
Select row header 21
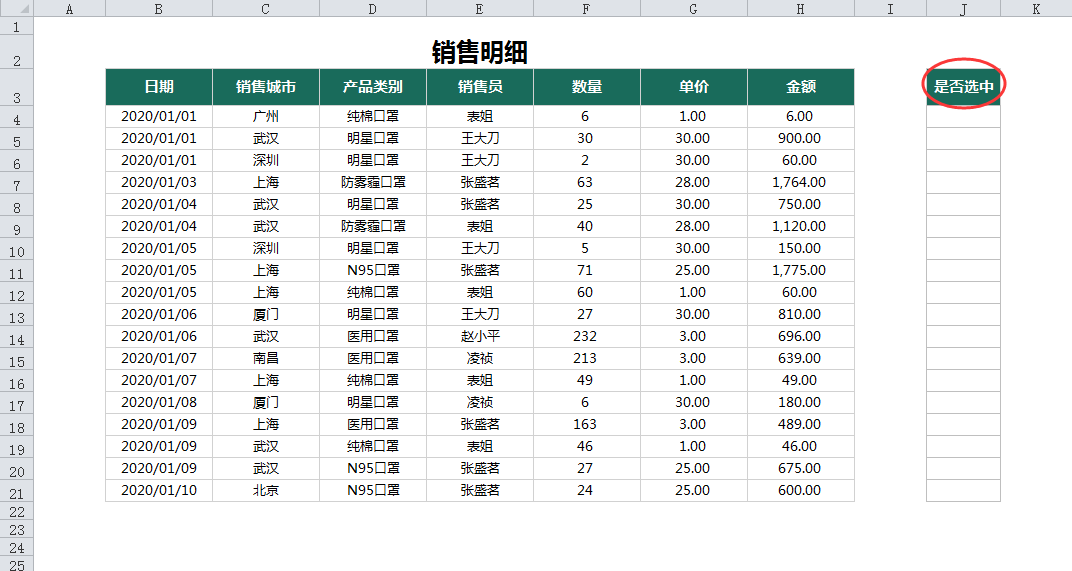[17, 492]
